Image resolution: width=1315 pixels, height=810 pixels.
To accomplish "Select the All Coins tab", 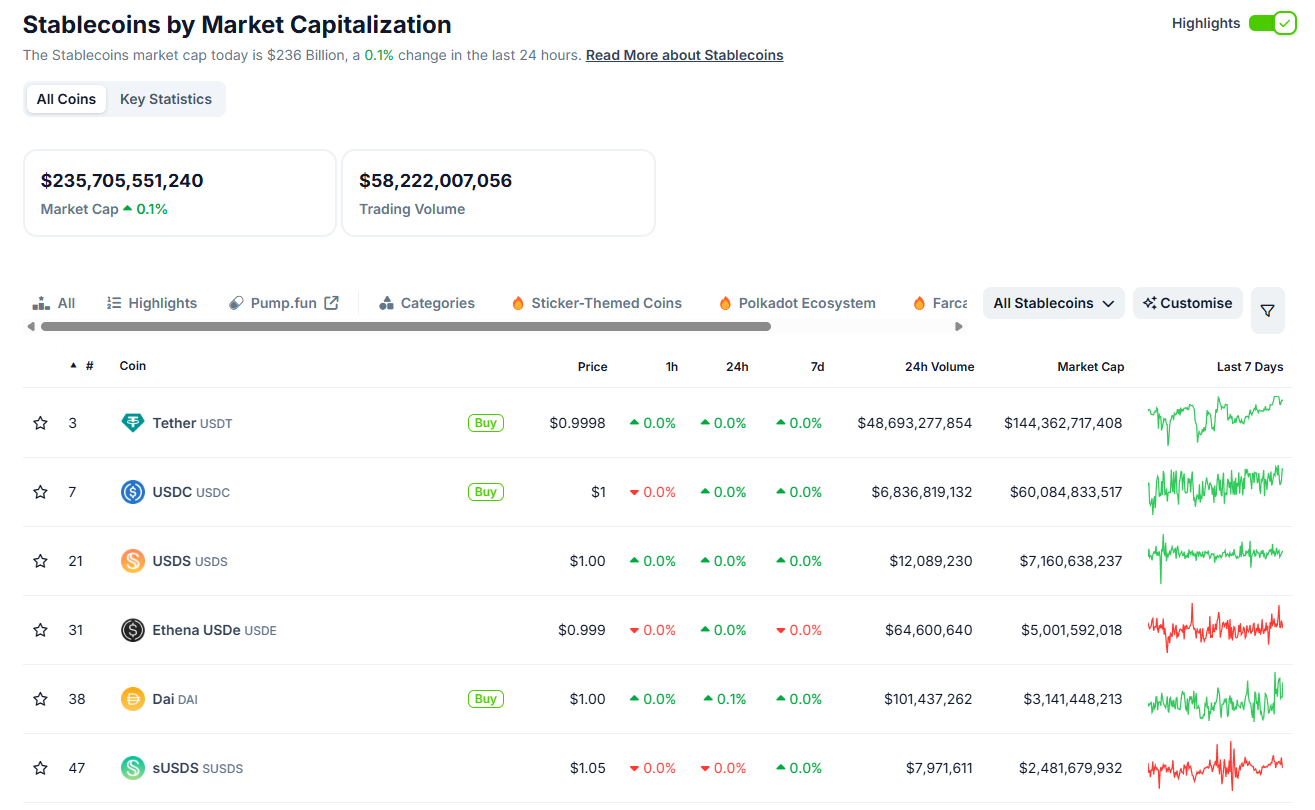I will (x=66, y=99).
